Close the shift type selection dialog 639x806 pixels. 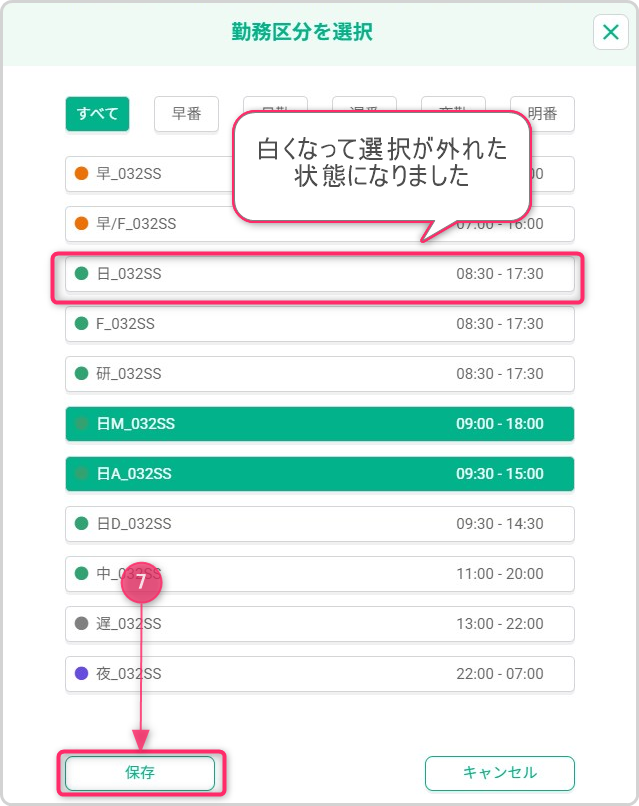tap(610, 32)
